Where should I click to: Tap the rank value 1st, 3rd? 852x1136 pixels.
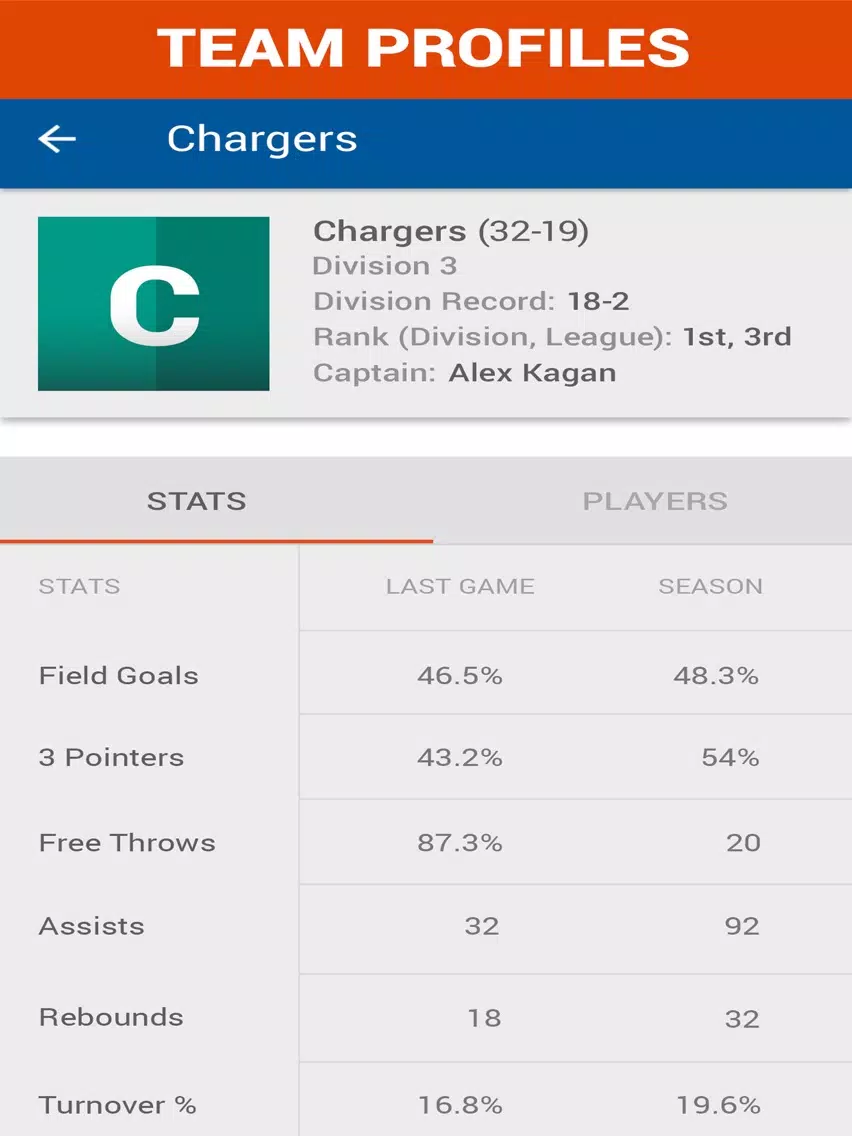pyautogui.click(x=736, y=337)
